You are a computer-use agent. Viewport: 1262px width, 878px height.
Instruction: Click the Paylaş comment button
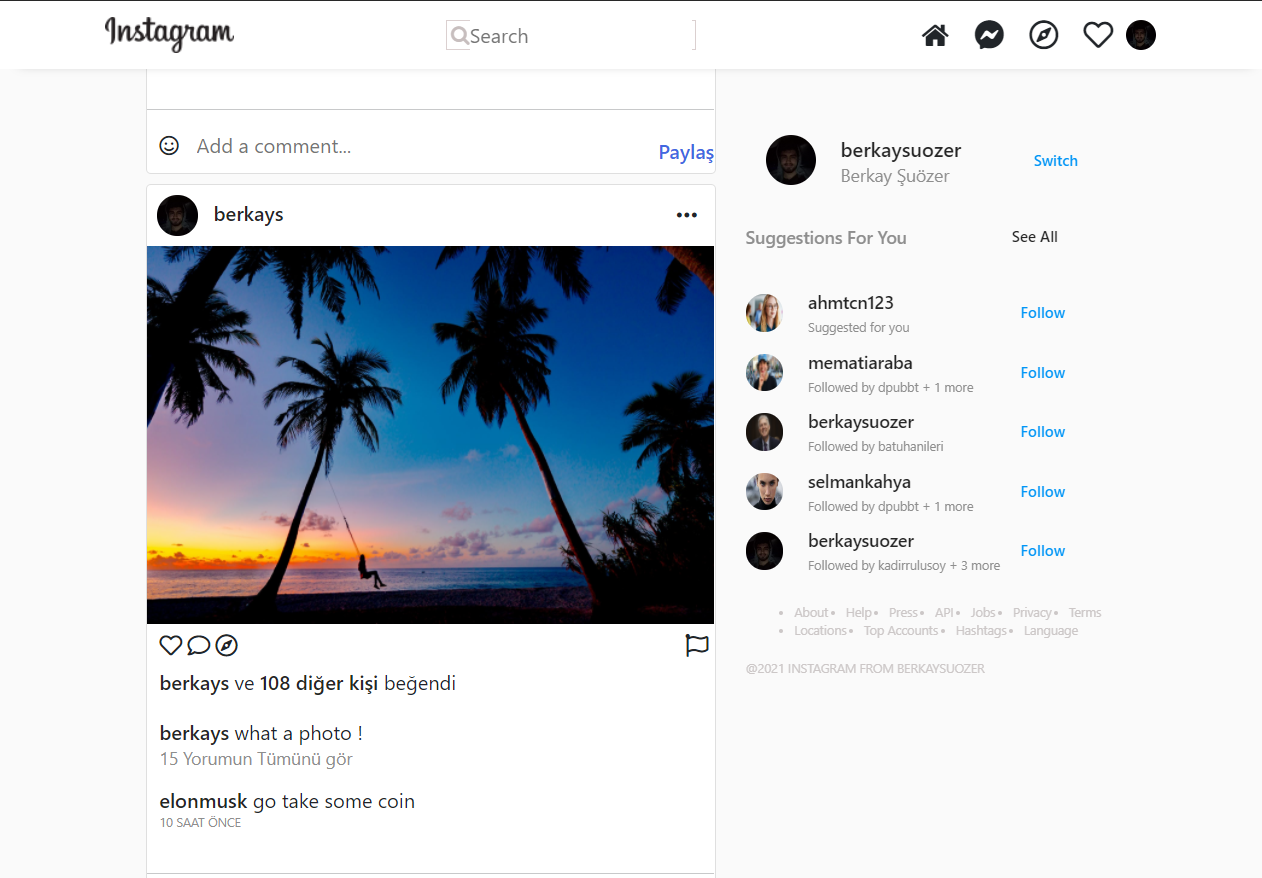685,152
